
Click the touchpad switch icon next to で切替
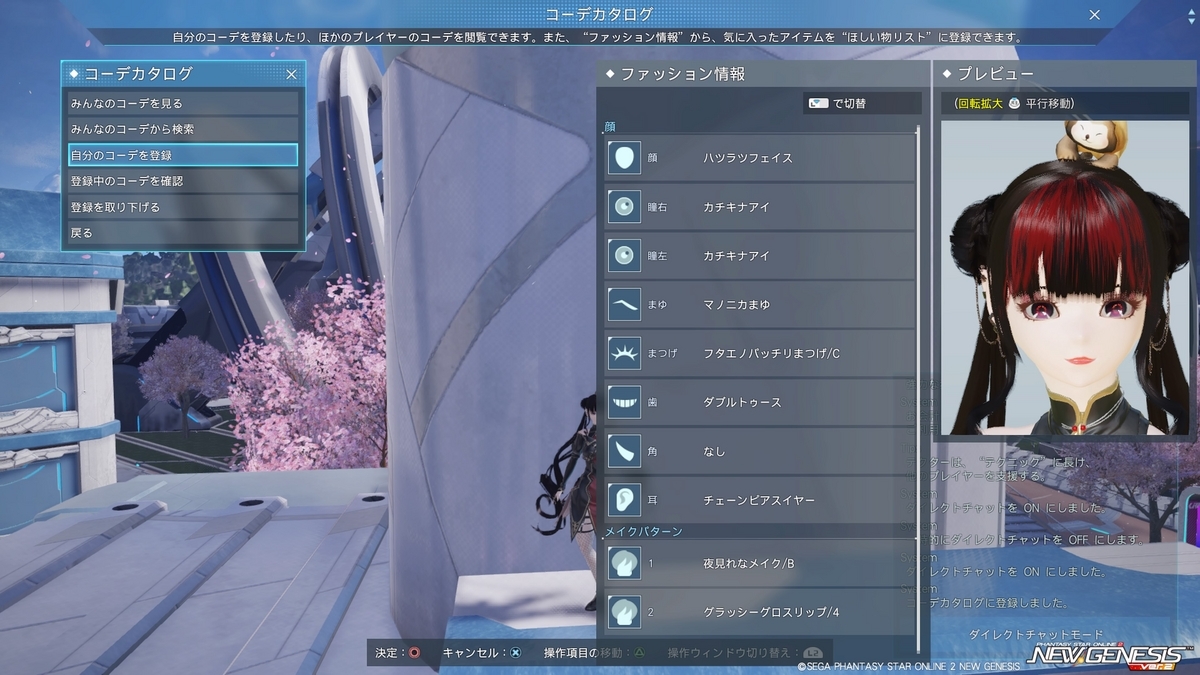pos(819,103)
